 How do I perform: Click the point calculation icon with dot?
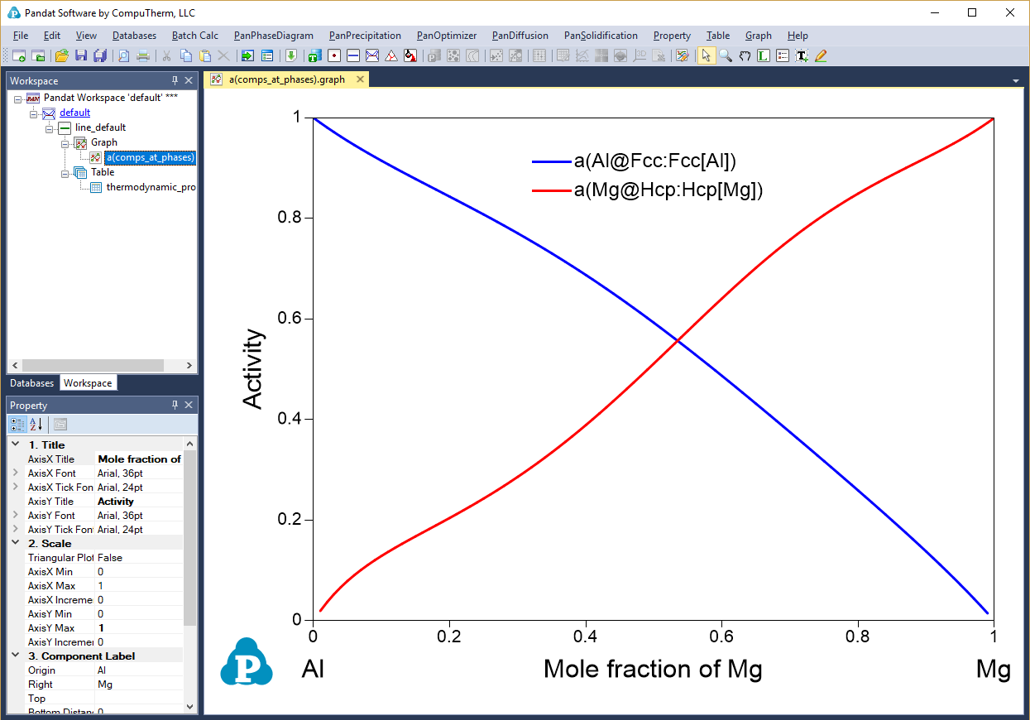[334, 56]
